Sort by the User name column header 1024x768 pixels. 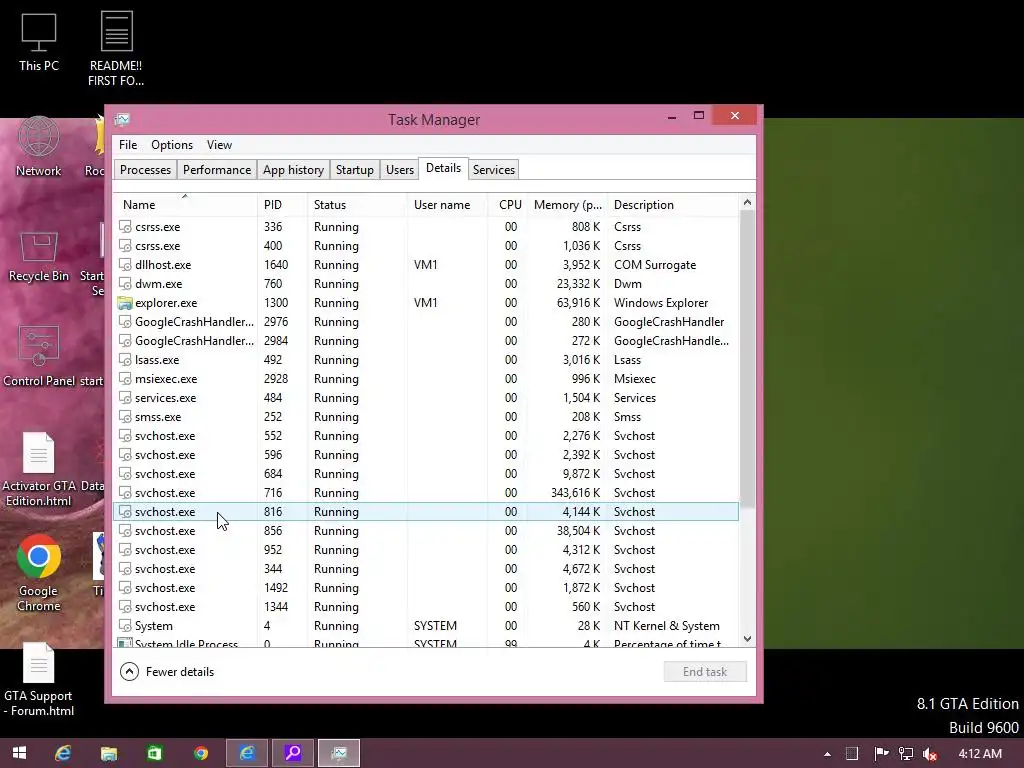coord(447,204)
